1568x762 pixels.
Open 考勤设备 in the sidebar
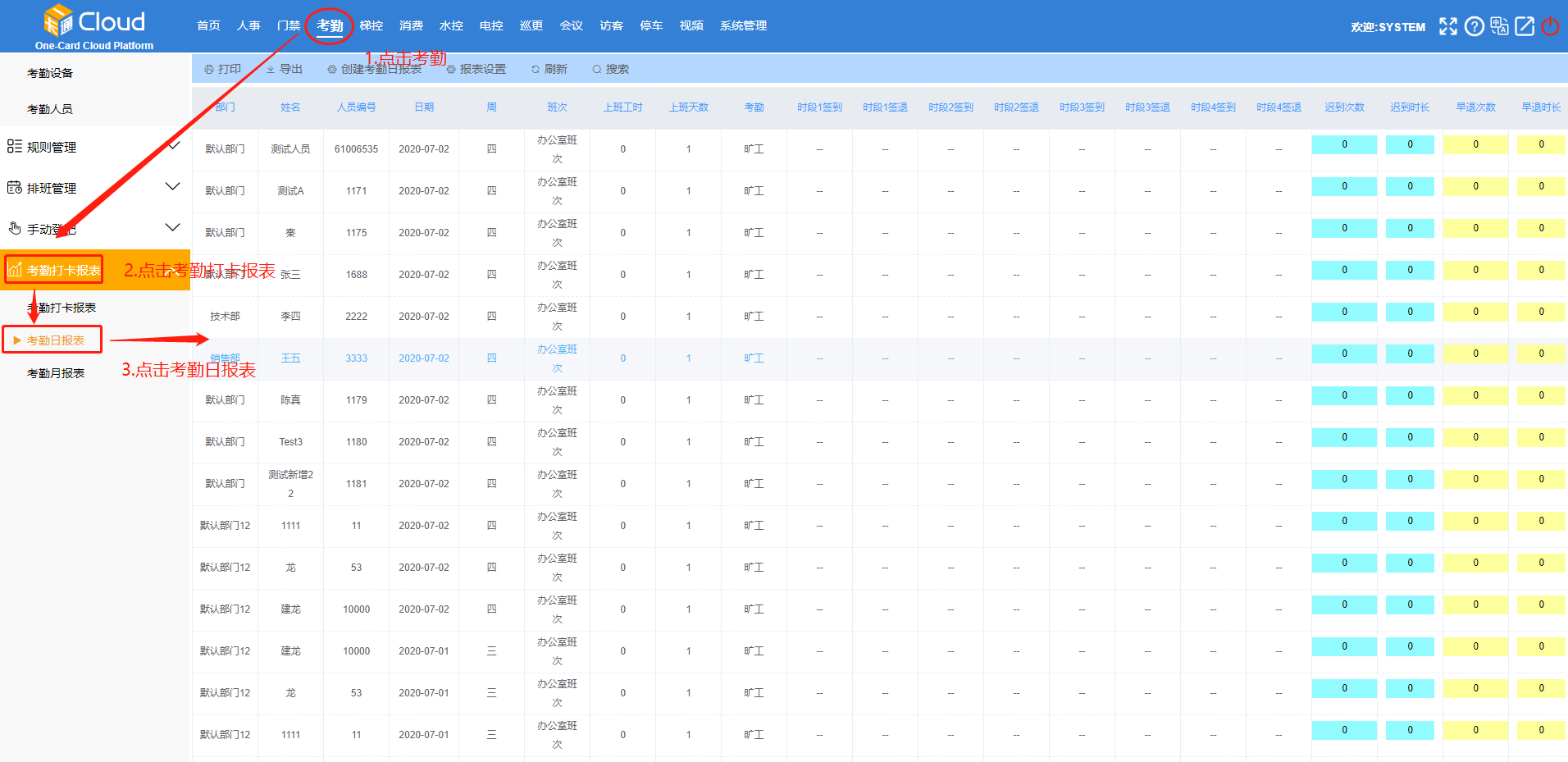pyautogui.click(x=50, y=73)
